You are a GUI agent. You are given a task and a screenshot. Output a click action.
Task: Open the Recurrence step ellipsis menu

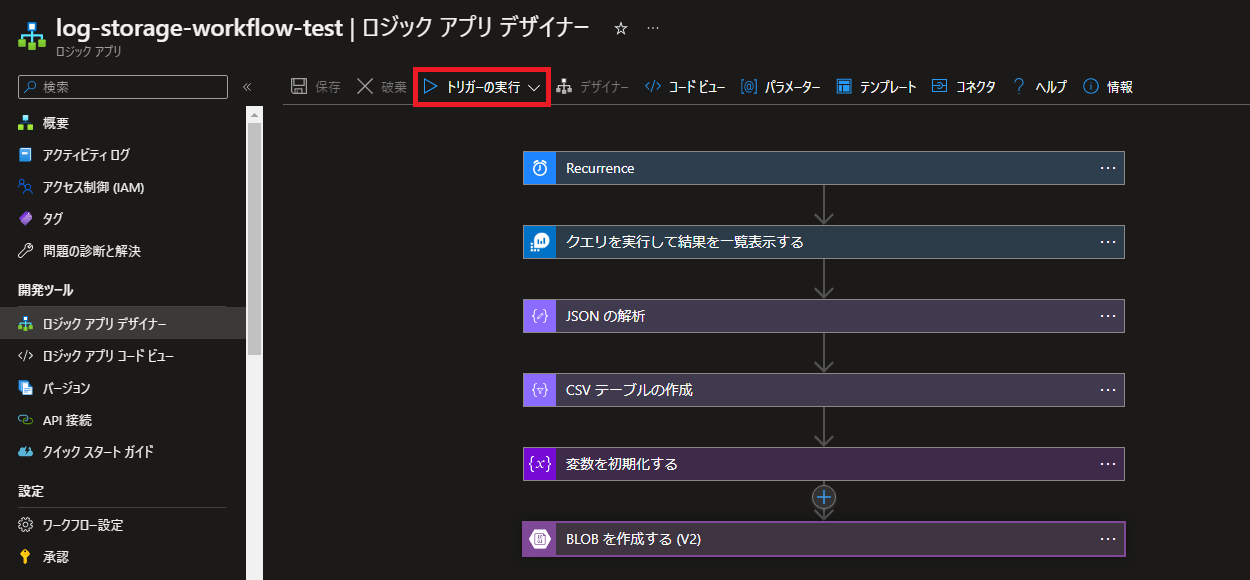(1107, 168)
